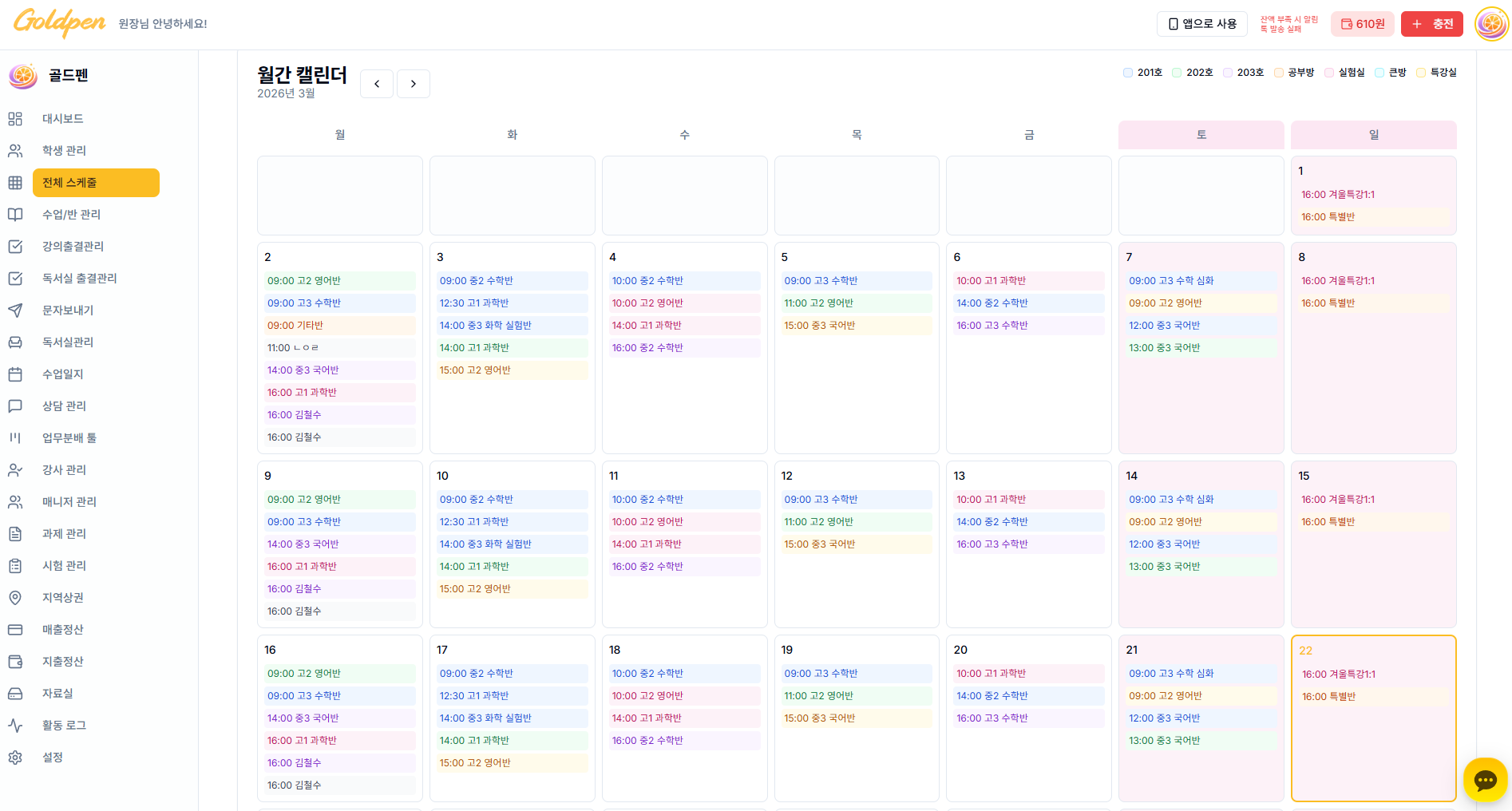Screen dimensions: 1512x811
Task: Open 학생 관리 menu item
Action: tap(64, 151)
